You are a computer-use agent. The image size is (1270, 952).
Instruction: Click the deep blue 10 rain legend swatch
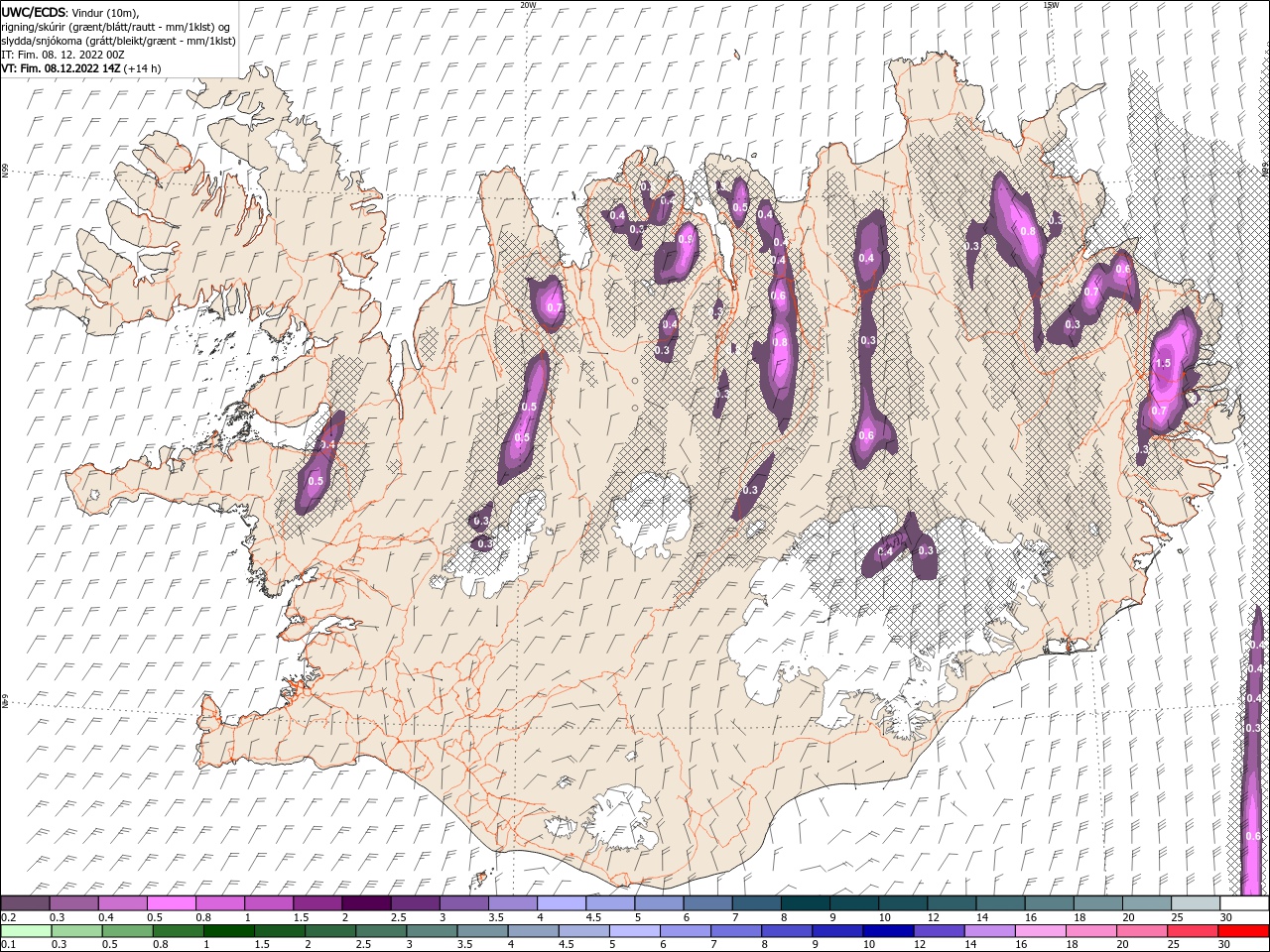[x=888, y=930]
